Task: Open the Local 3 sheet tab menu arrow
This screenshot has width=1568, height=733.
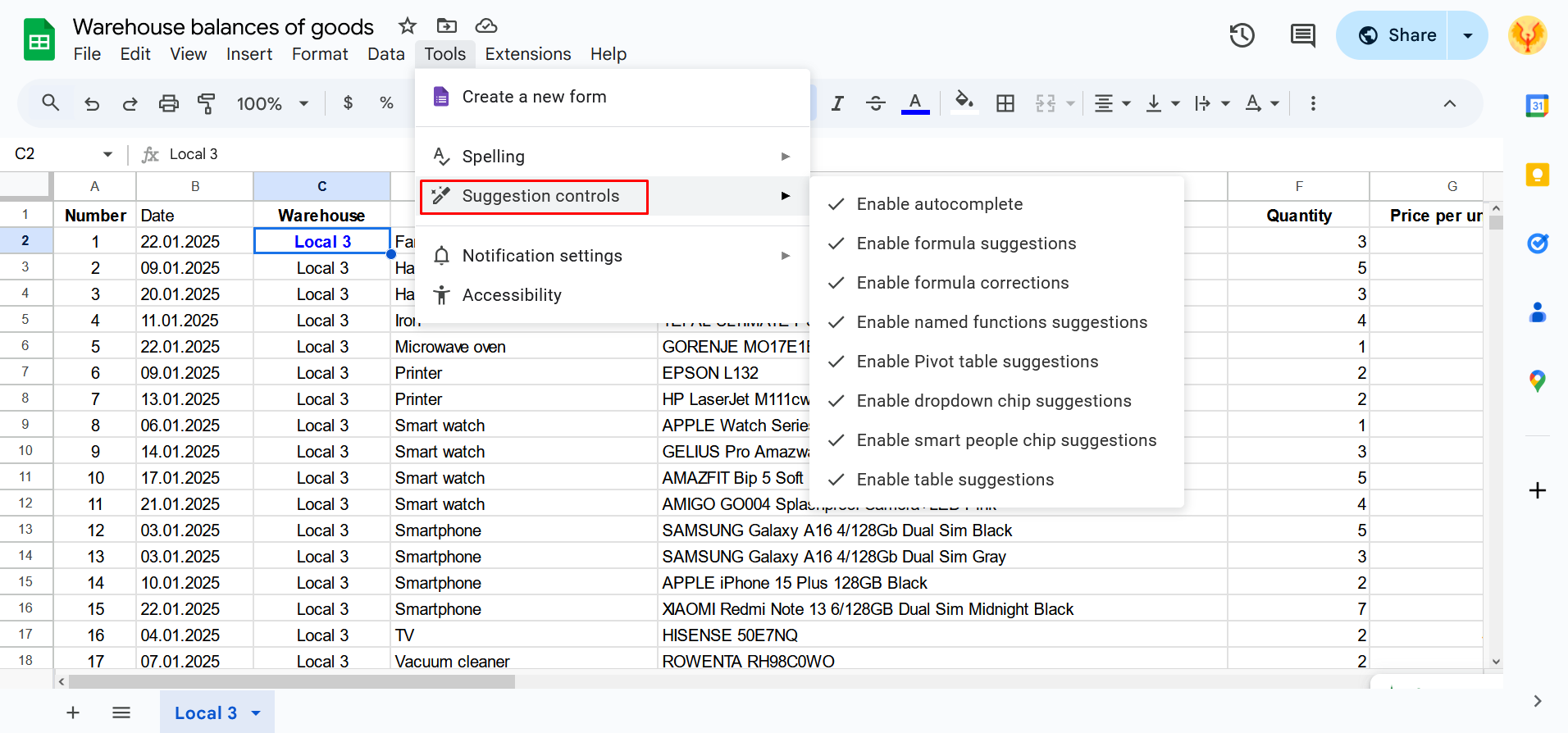Action: 256,713
